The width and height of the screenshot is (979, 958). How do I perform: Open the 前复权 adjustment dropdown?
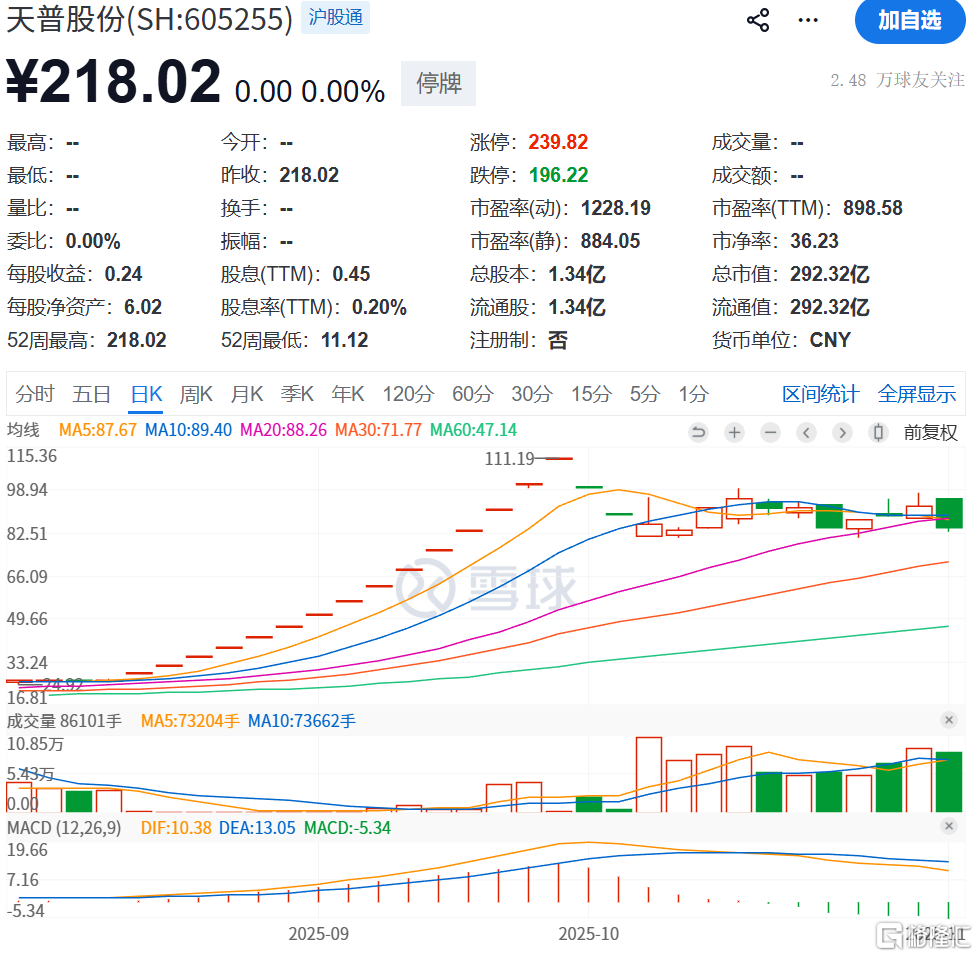point(930,432)
